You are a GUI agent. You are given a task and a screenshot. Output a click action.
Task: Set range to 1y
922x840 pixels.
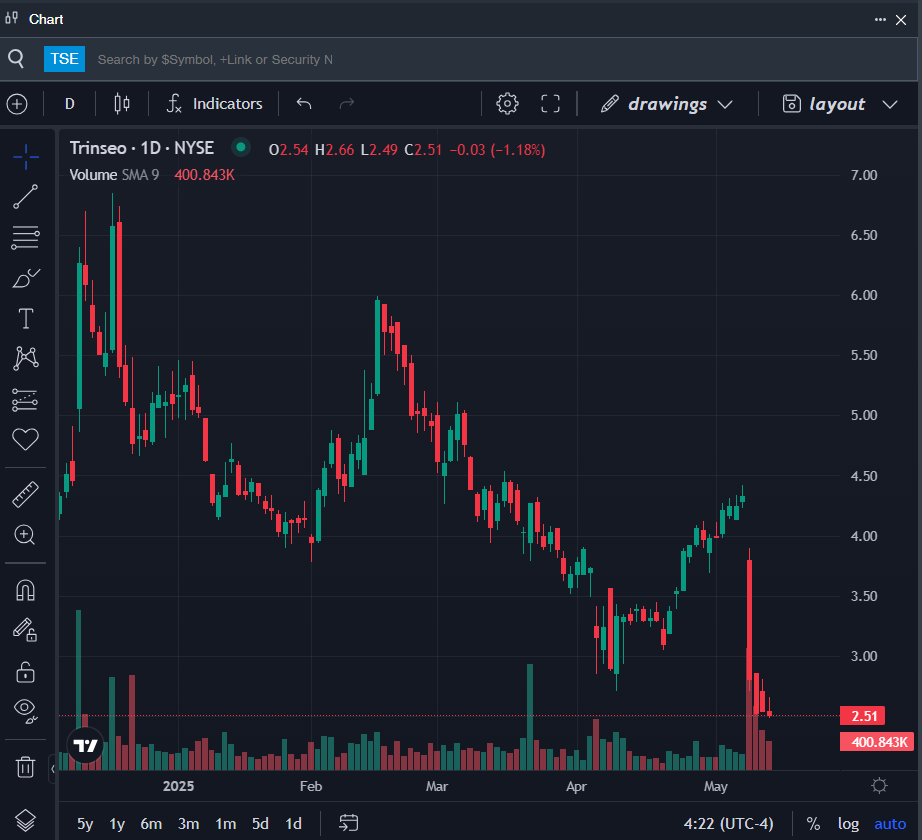pyautogui.click(x=117, y=824)
